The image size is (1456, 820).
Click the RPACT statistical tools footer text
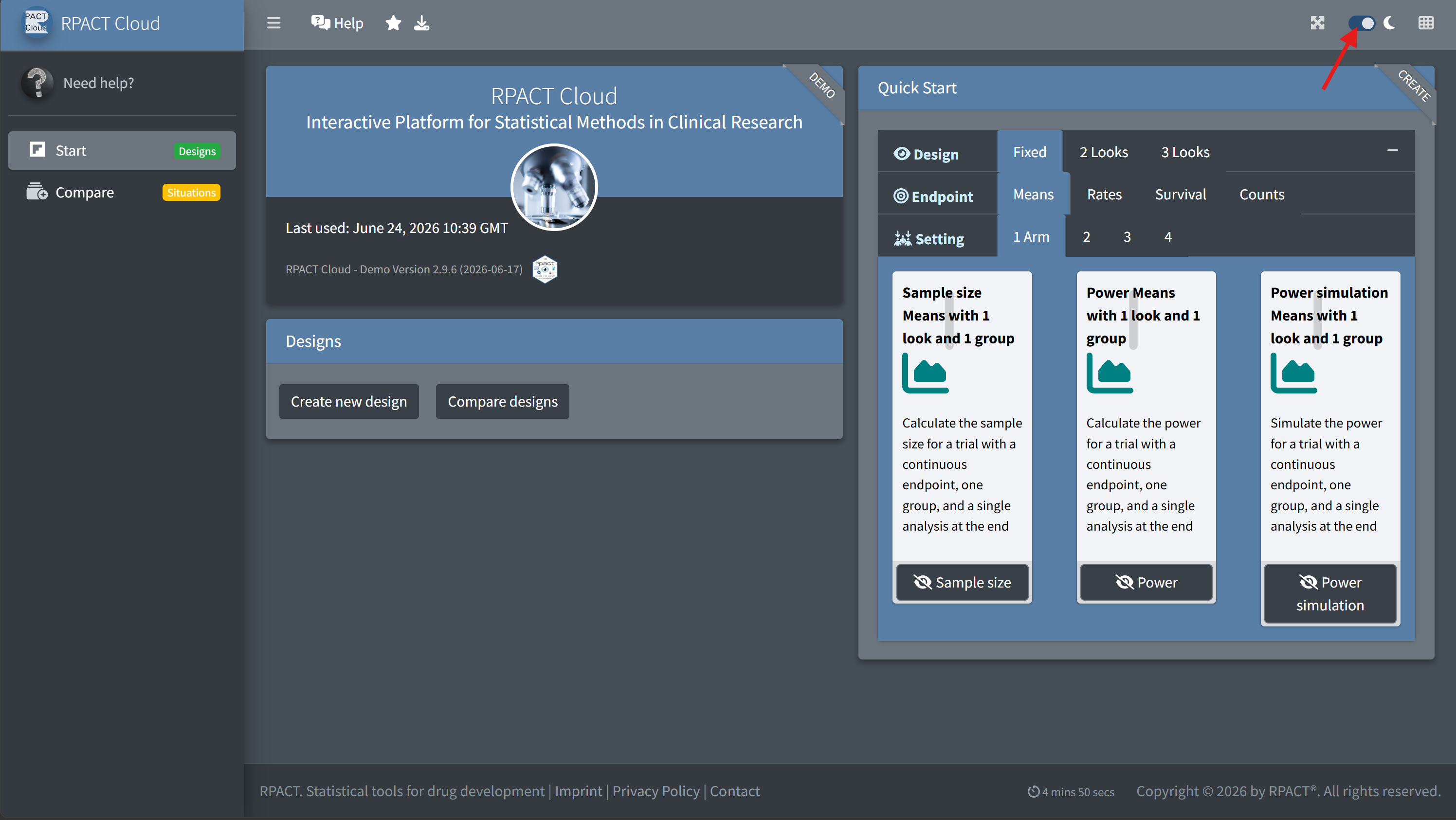[402, 791]
